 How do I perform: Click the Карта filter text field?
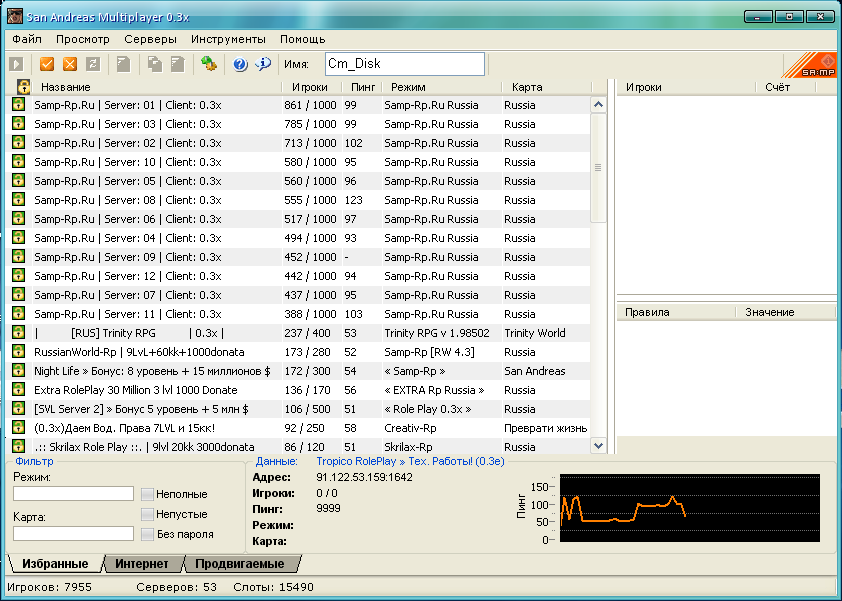coord(73,533)
